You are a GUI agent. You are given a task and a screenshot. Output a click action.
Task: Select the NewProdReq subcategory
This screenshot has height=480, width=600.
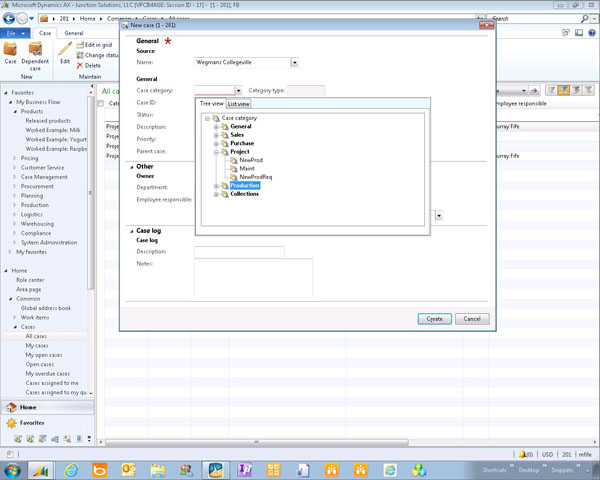tap(256, 177)
